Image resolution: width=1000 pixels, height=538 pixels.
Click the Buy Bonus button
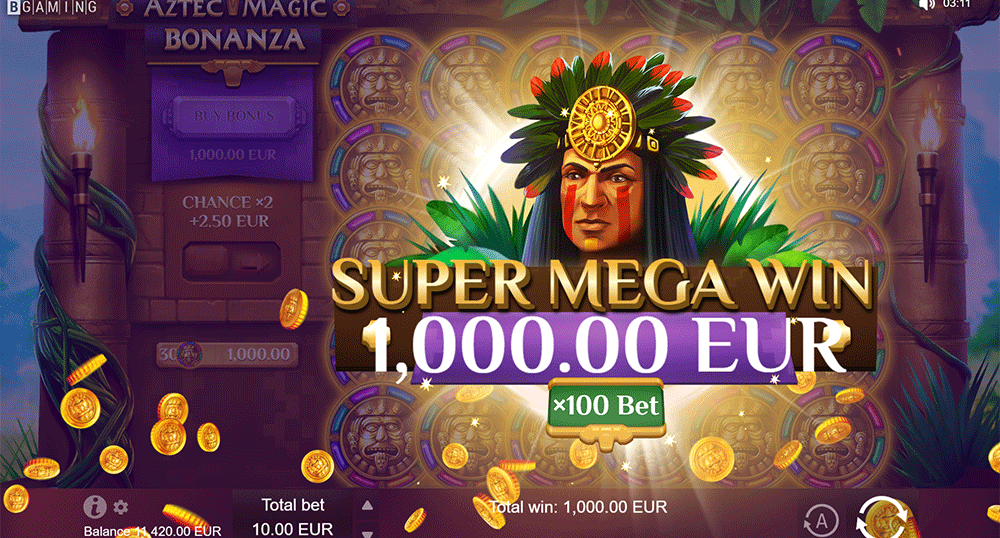233,117
